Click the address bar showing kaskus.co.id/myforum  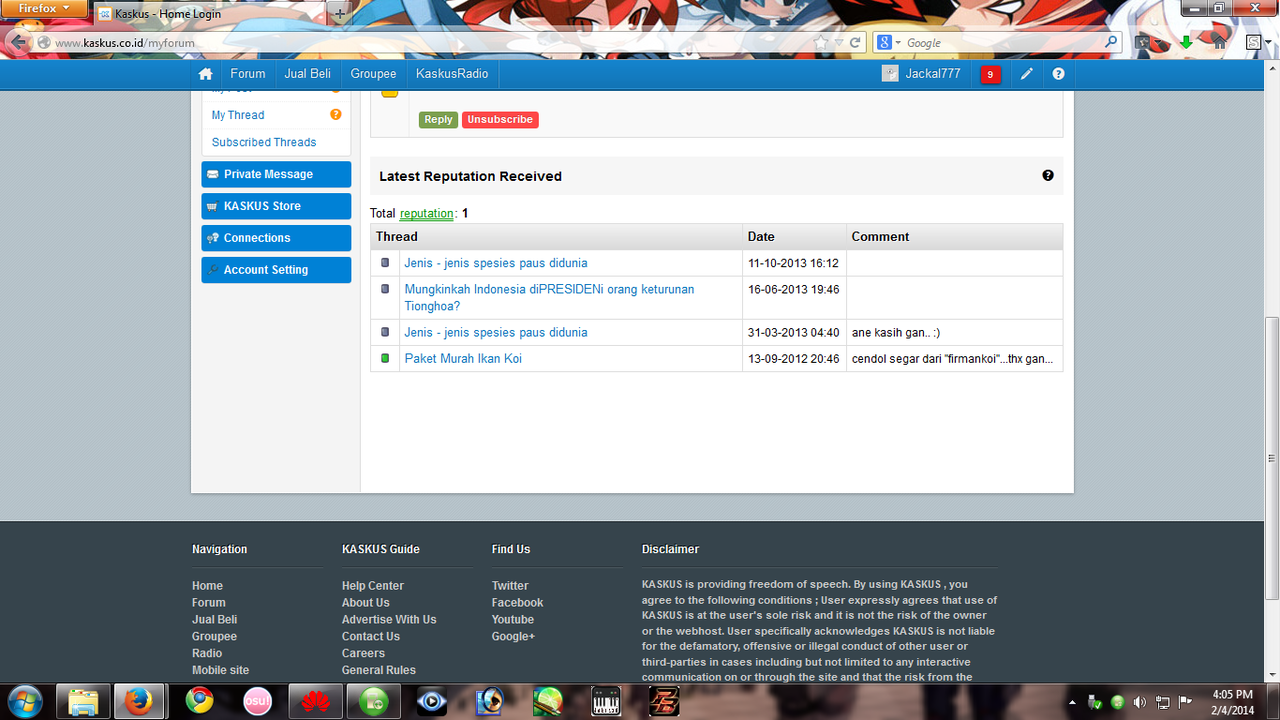[430, 42]
